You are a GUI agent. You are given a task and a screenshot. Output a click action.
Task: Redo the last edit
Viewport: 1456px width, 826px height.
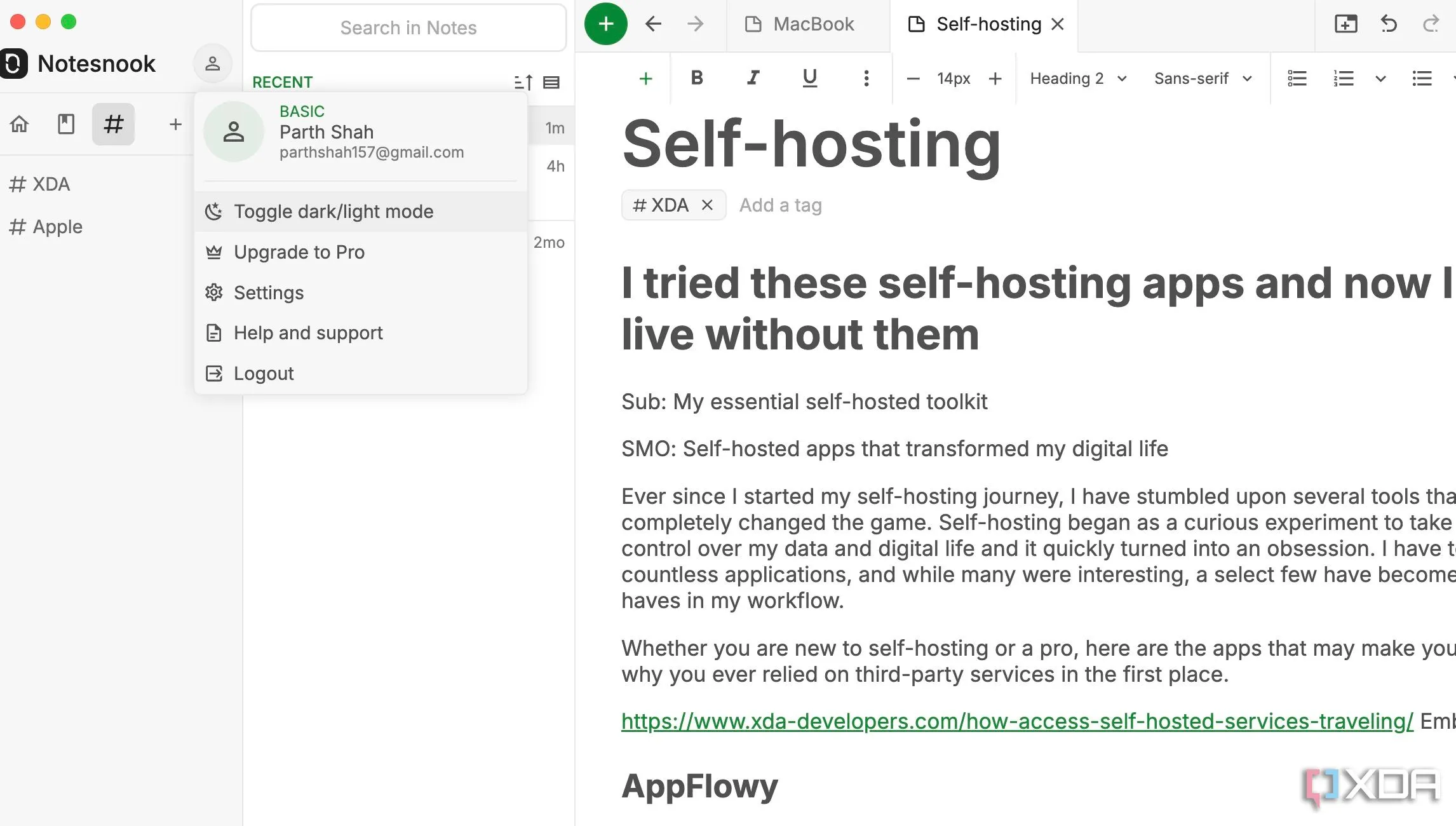coord(1431,24)
